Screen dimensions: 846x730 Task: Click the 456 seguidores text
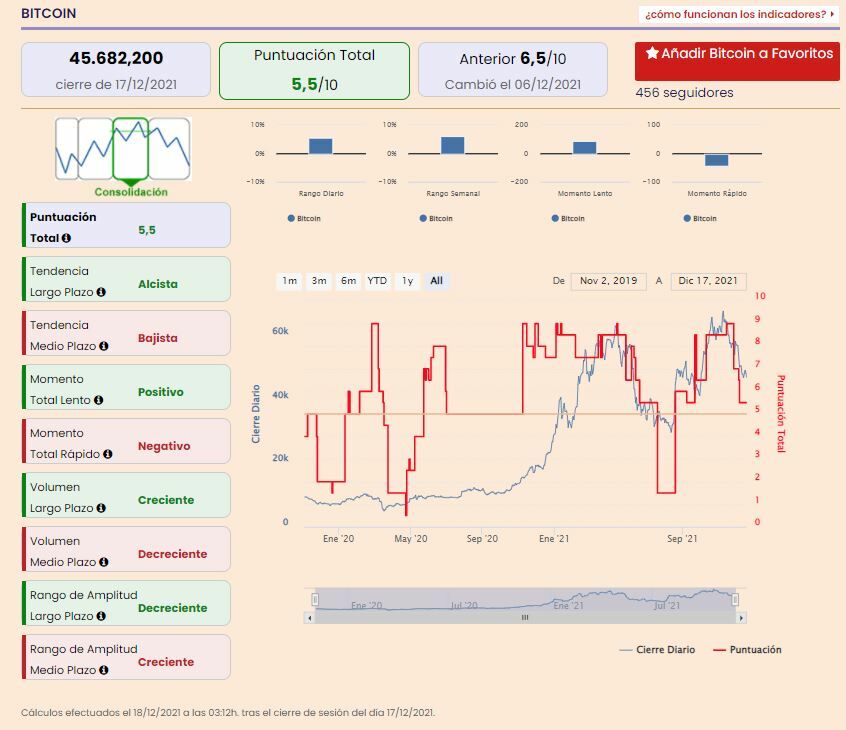(684, 93)
